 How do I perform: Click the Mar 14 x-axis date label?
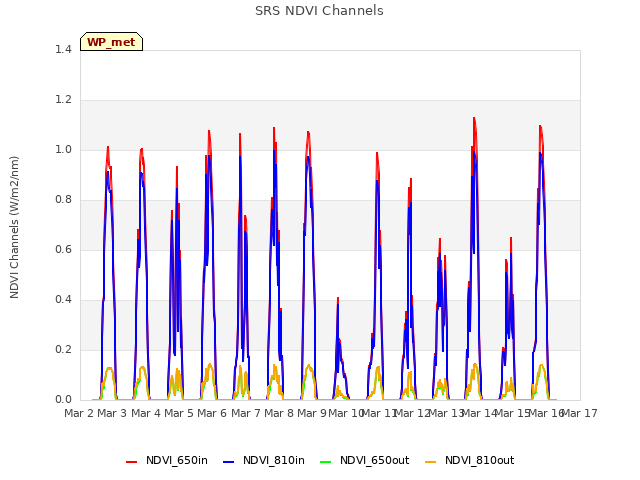479,413
